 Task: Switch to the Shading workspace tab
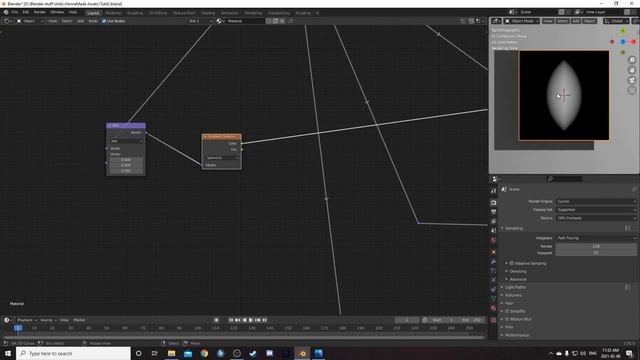(x=208, y=13)
